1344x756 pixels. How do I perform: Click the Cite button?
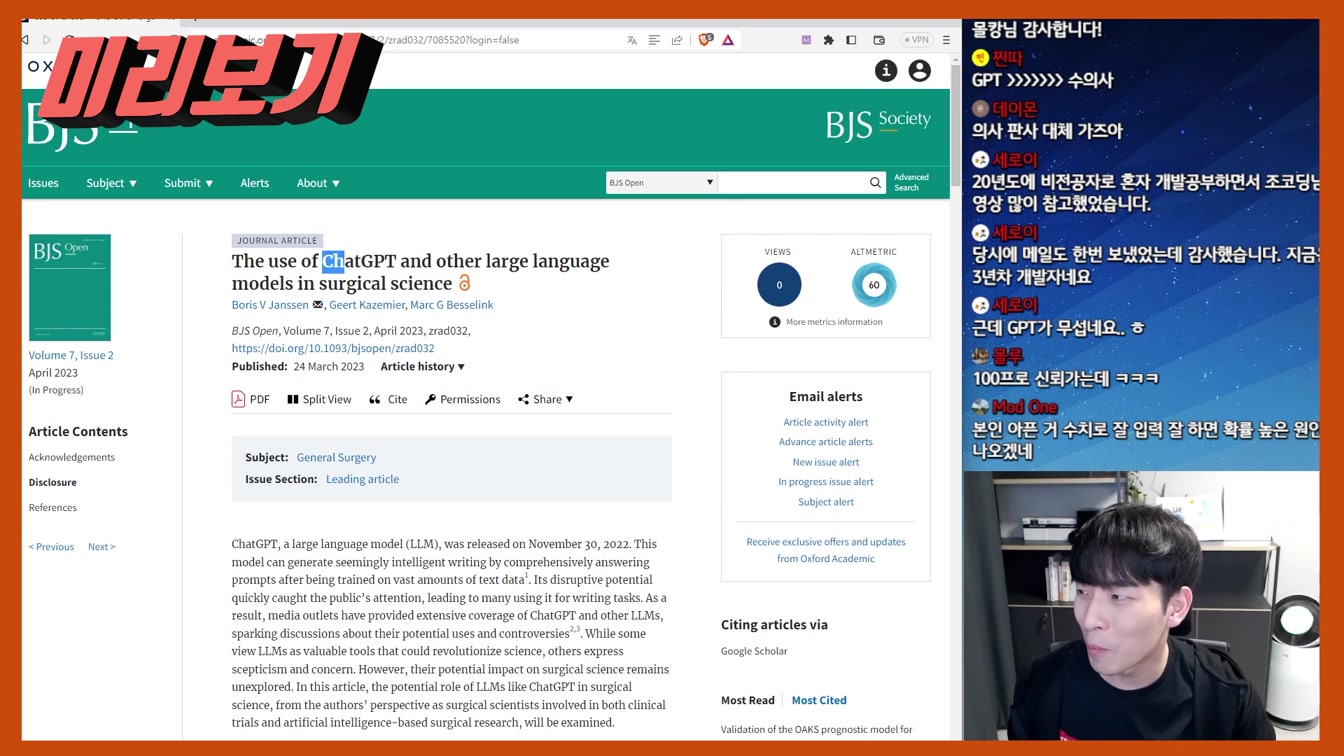[x=388, y=399]
